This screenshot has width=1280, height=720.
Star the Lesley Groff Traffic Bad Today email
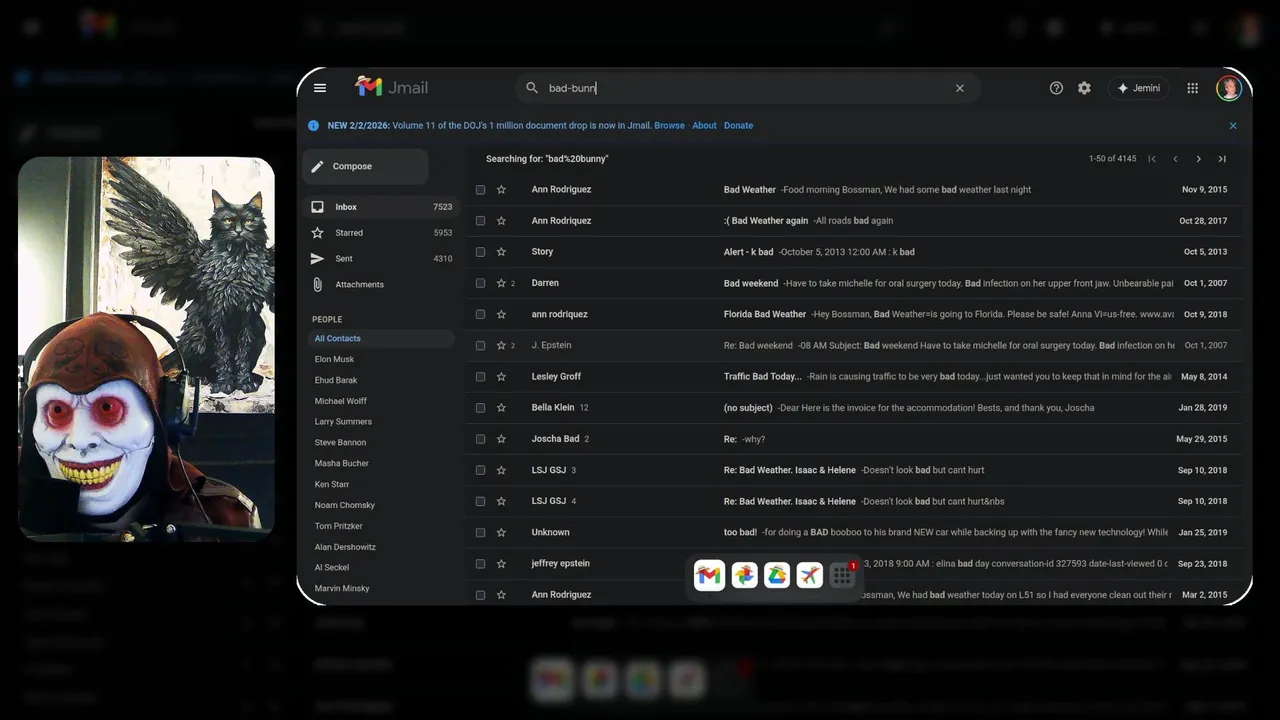(x=502, y=377)
